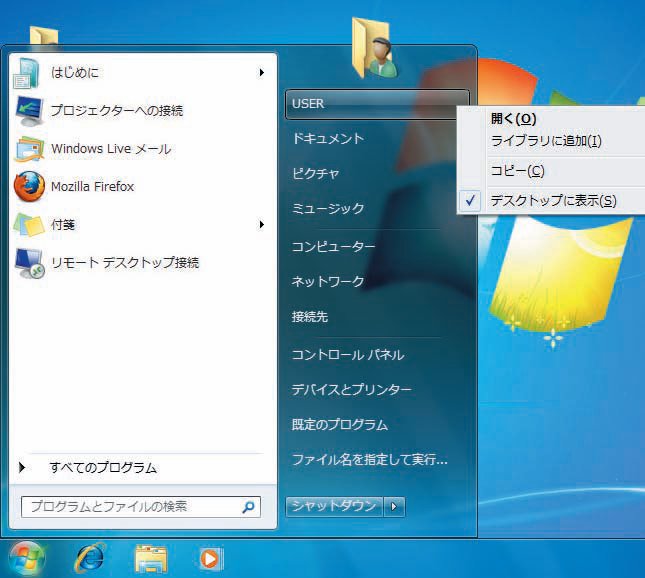Image resolution: width=645 pixels, height=578 pixels.
Task: Open デバイスとプリンター
Action: pos(352,389)
